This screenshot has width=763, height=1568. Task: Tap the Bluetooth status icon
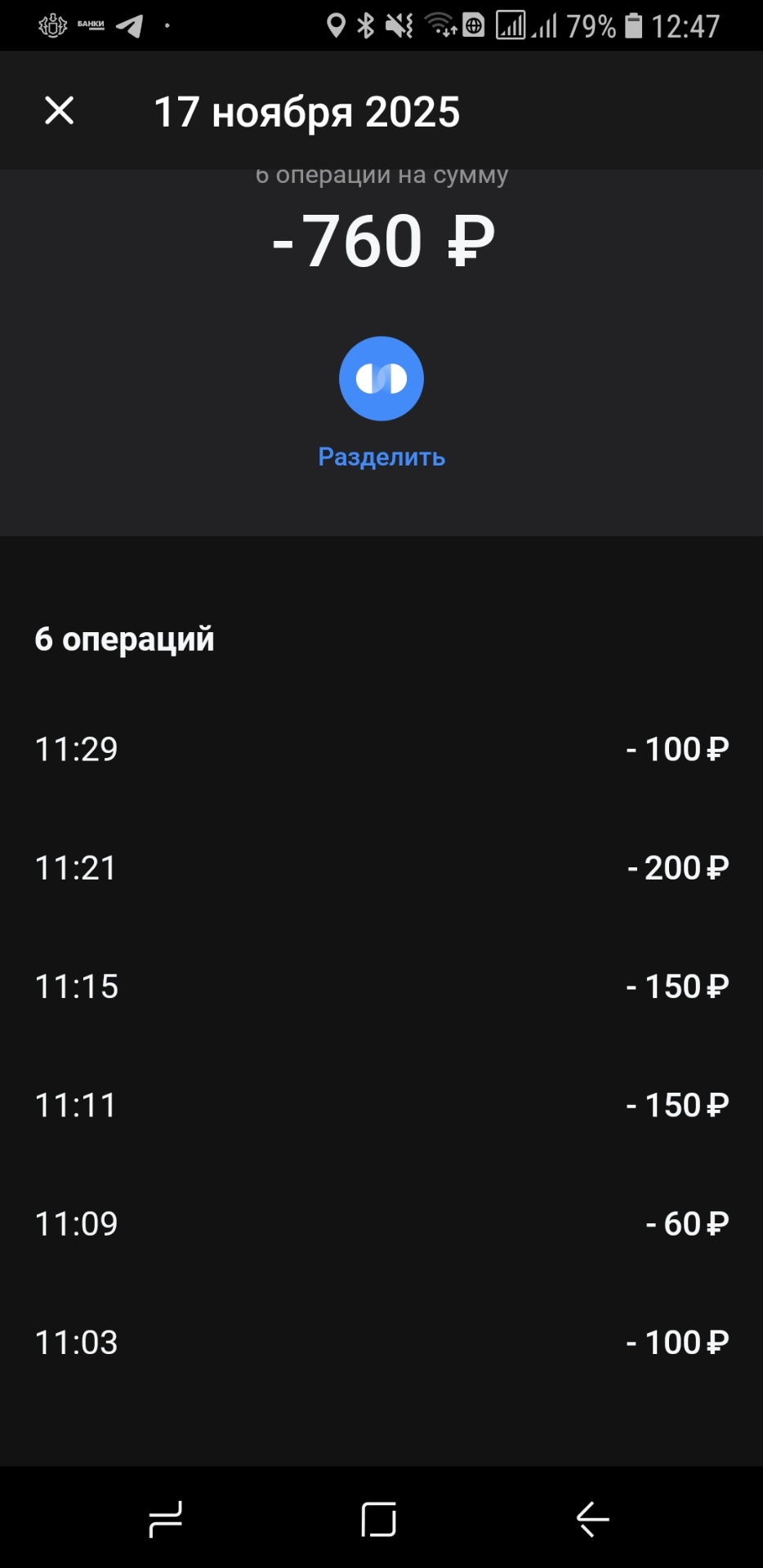(365, 25)
